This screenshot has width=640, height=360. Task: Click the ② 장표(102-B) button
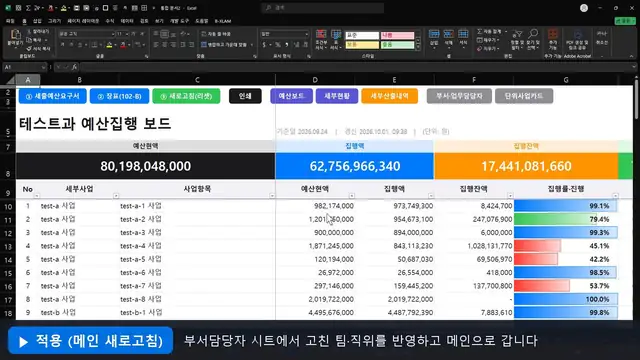[x=119, y=96]
